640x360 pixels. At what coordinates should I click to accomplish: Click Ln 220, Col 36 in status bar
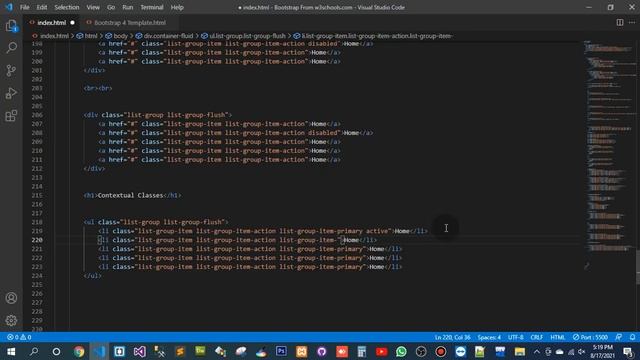coord(452,337)
